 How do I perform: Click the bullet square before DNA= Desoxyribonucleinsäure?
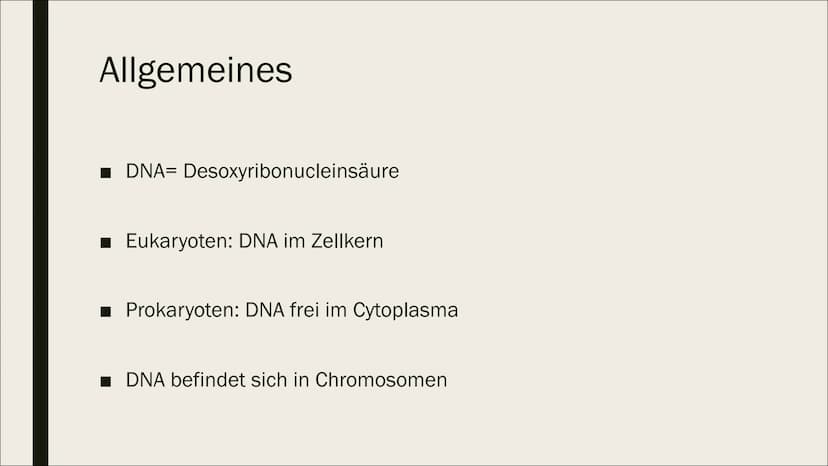pos(106,173)
